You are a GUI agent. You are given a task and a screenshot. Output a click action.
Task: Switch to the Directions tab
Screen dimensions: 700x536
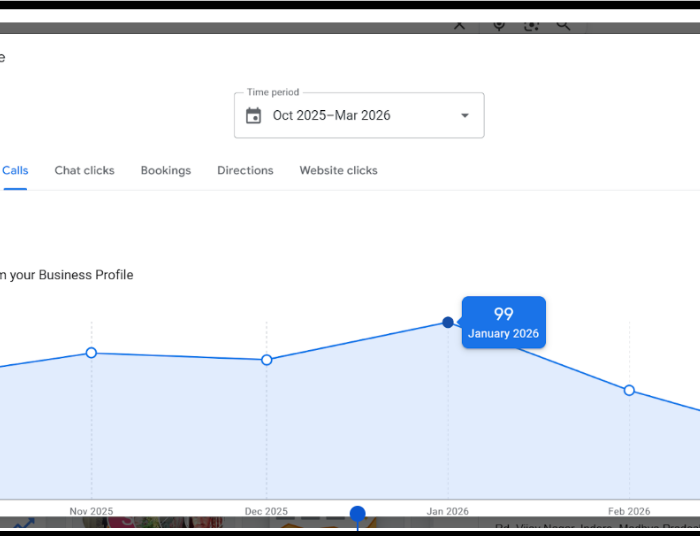[245, 170]
